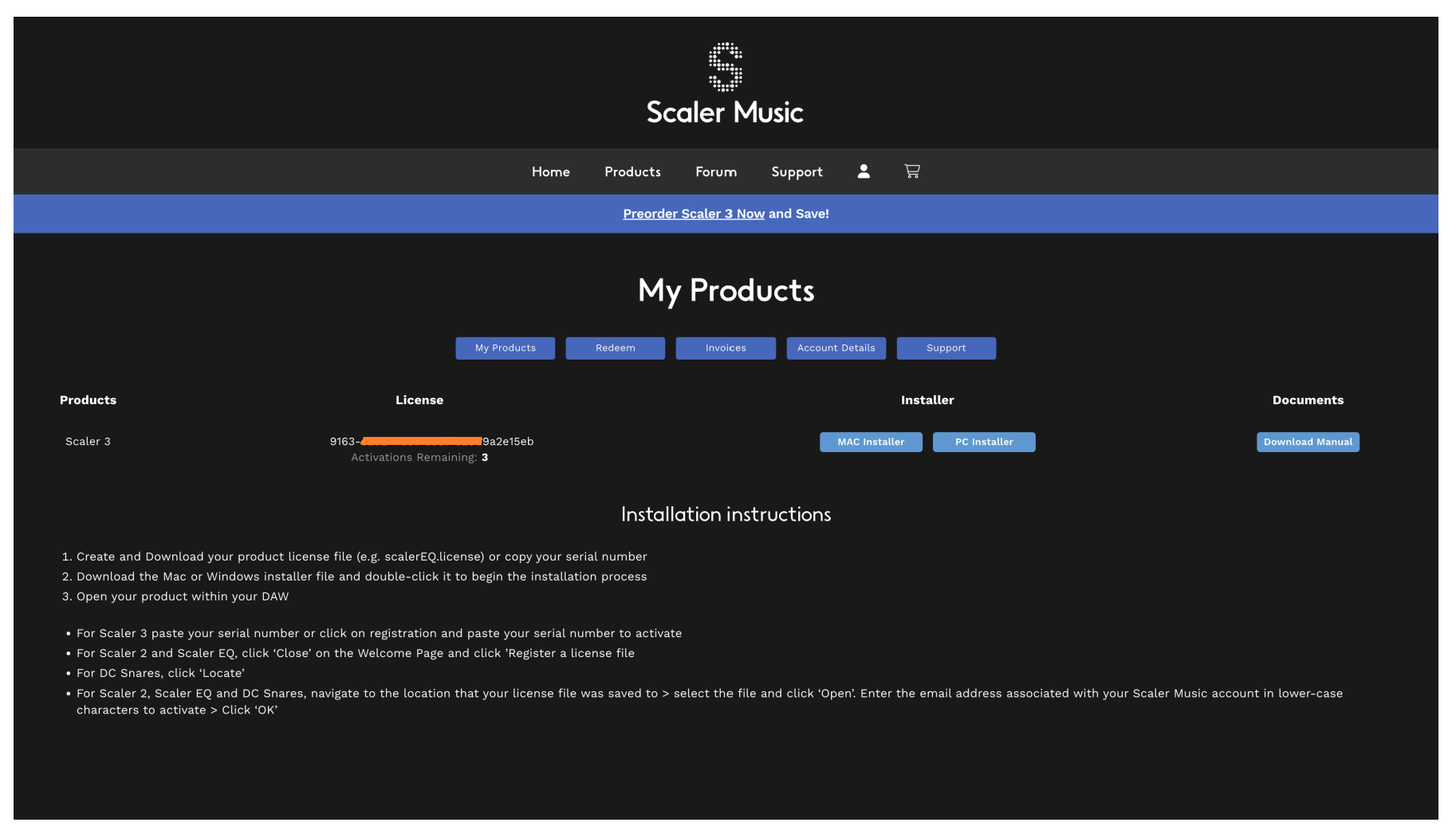
Task: Click the 'For DC Snares, click Locate' line
Action: click(160, 673)
